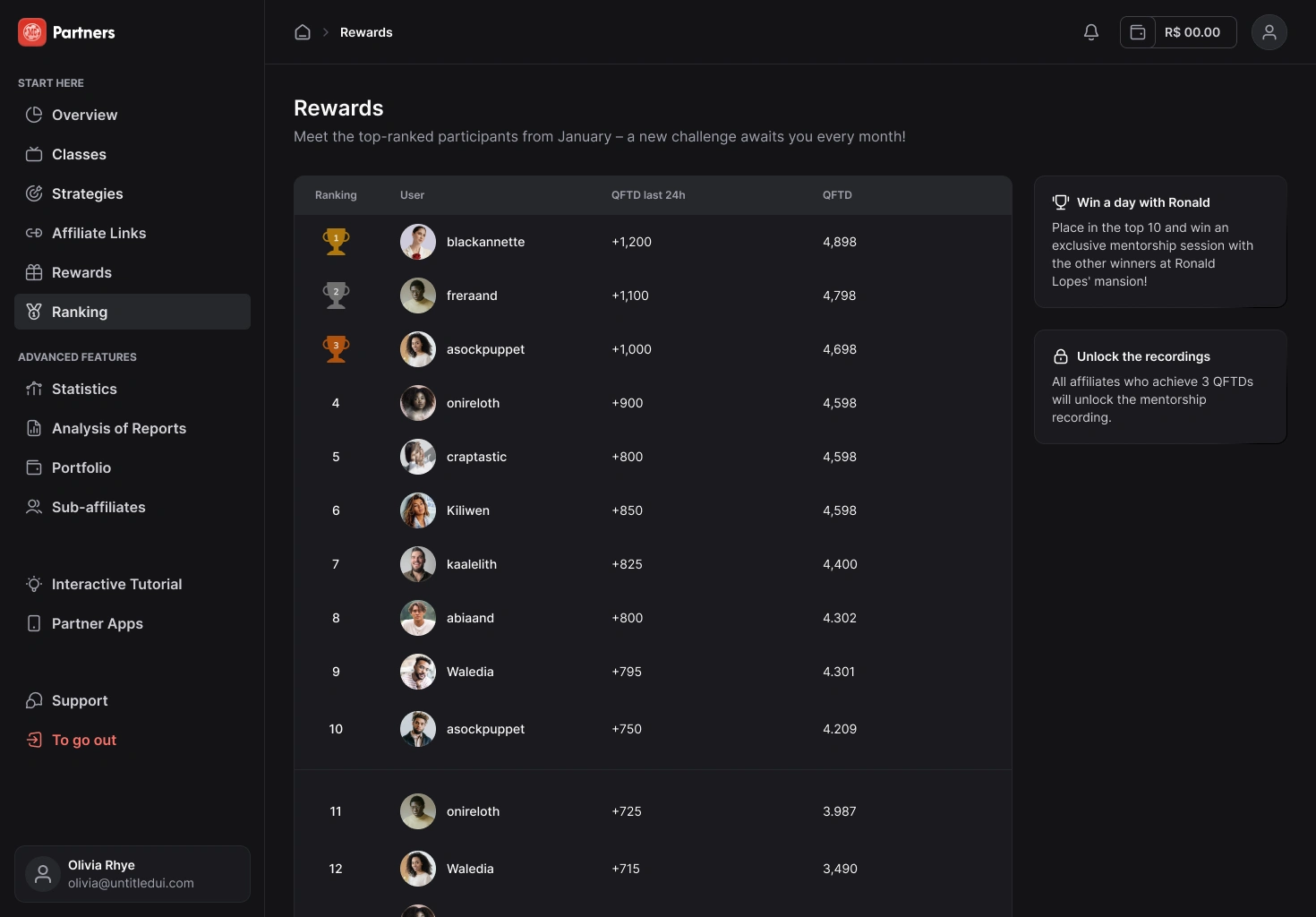The image size is (1316, 917).
Task: Click the rightmost QFTD column header
Action: coord(837,195)
